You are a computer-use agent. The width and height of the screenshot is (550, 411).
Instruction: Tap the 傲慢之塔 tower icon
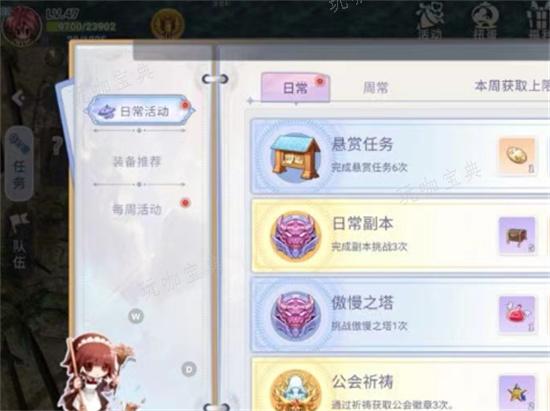(x=295, y=315)
